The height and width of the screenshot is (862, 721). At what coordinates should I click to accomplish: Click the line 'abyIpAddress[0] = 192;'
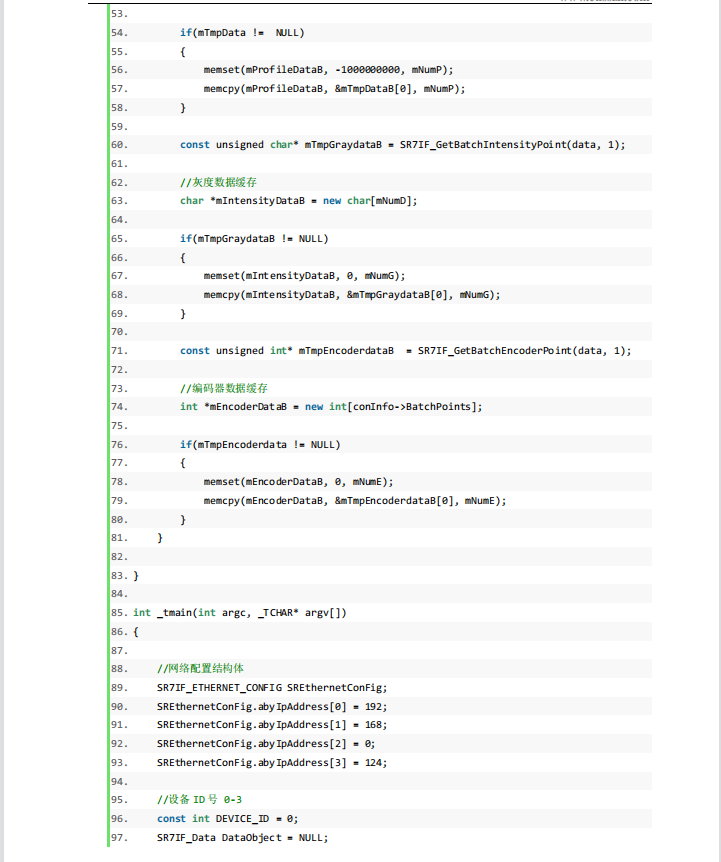(x=272, y=707)
